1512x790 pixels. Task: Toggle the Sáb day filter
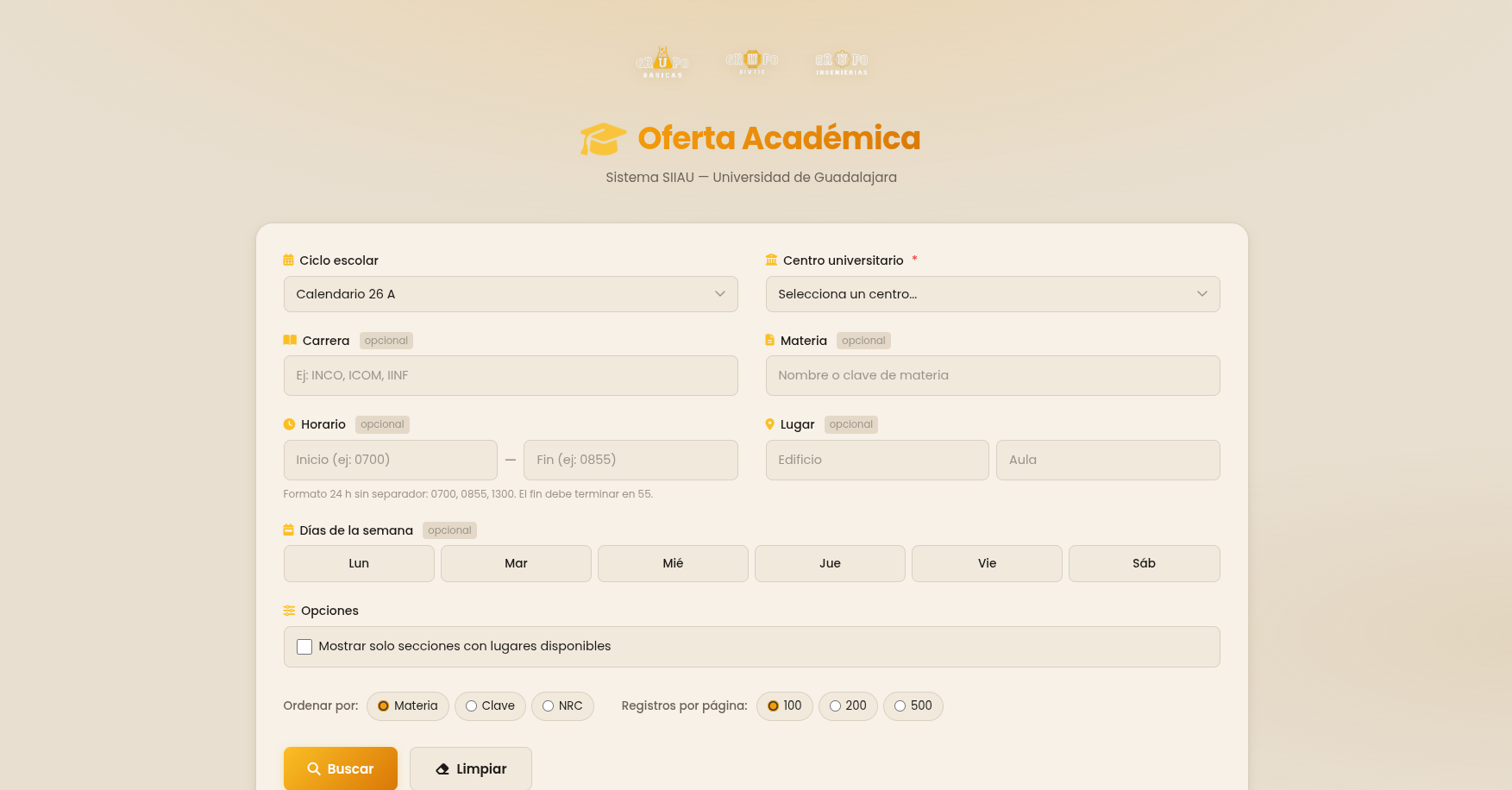click(1145, 563)
